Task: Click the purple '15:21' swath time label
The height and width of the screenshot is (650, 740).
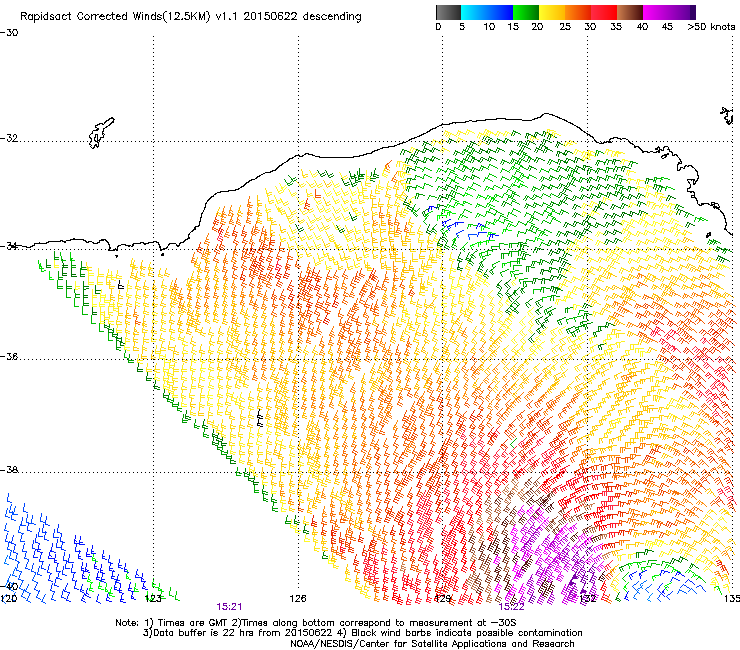Action: 229,607
